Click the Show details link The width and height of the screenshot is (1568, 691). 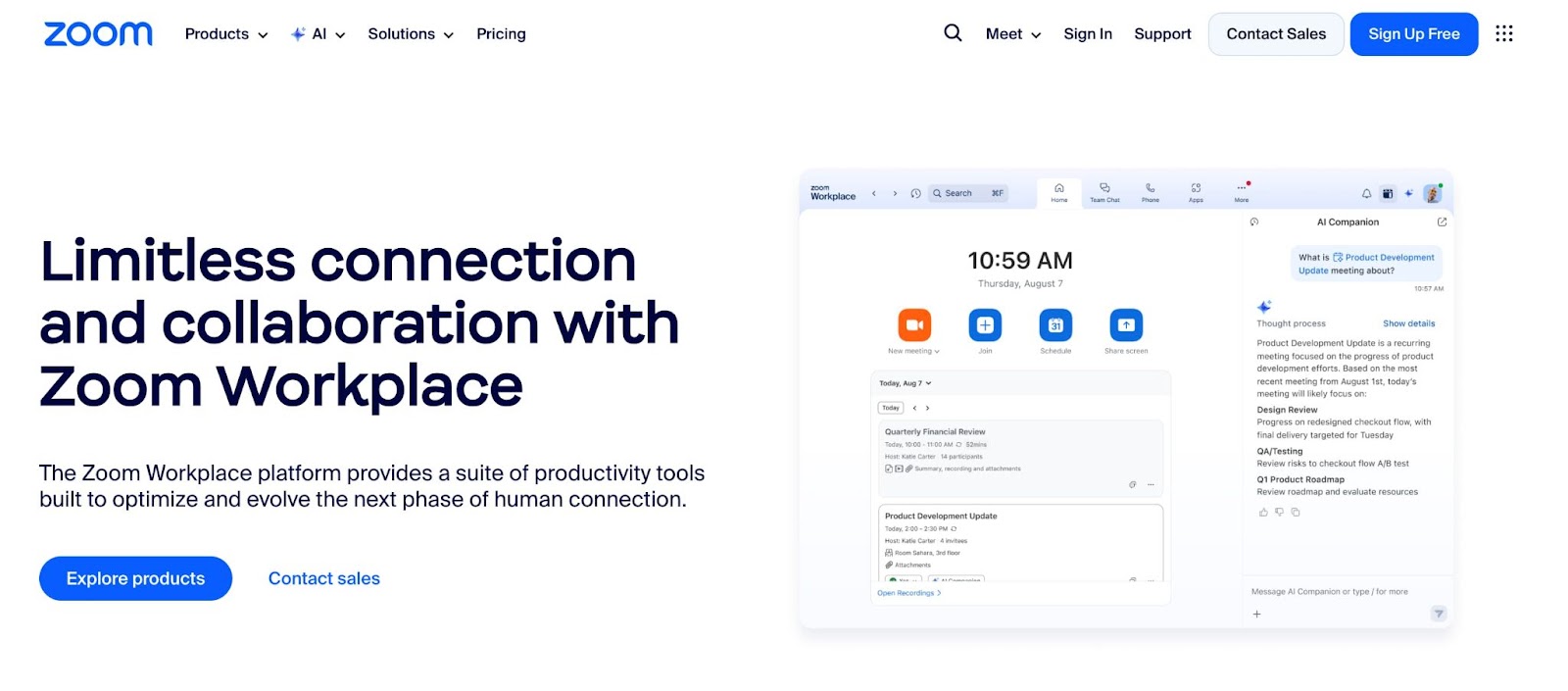point(1408,323)
